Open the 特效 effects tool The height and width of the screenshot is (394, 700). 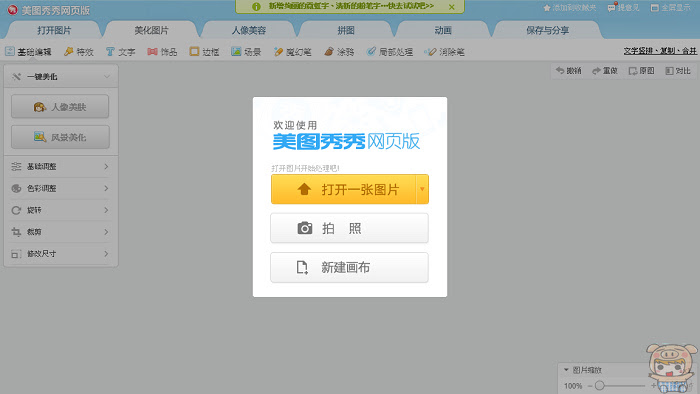coord(79,52)
